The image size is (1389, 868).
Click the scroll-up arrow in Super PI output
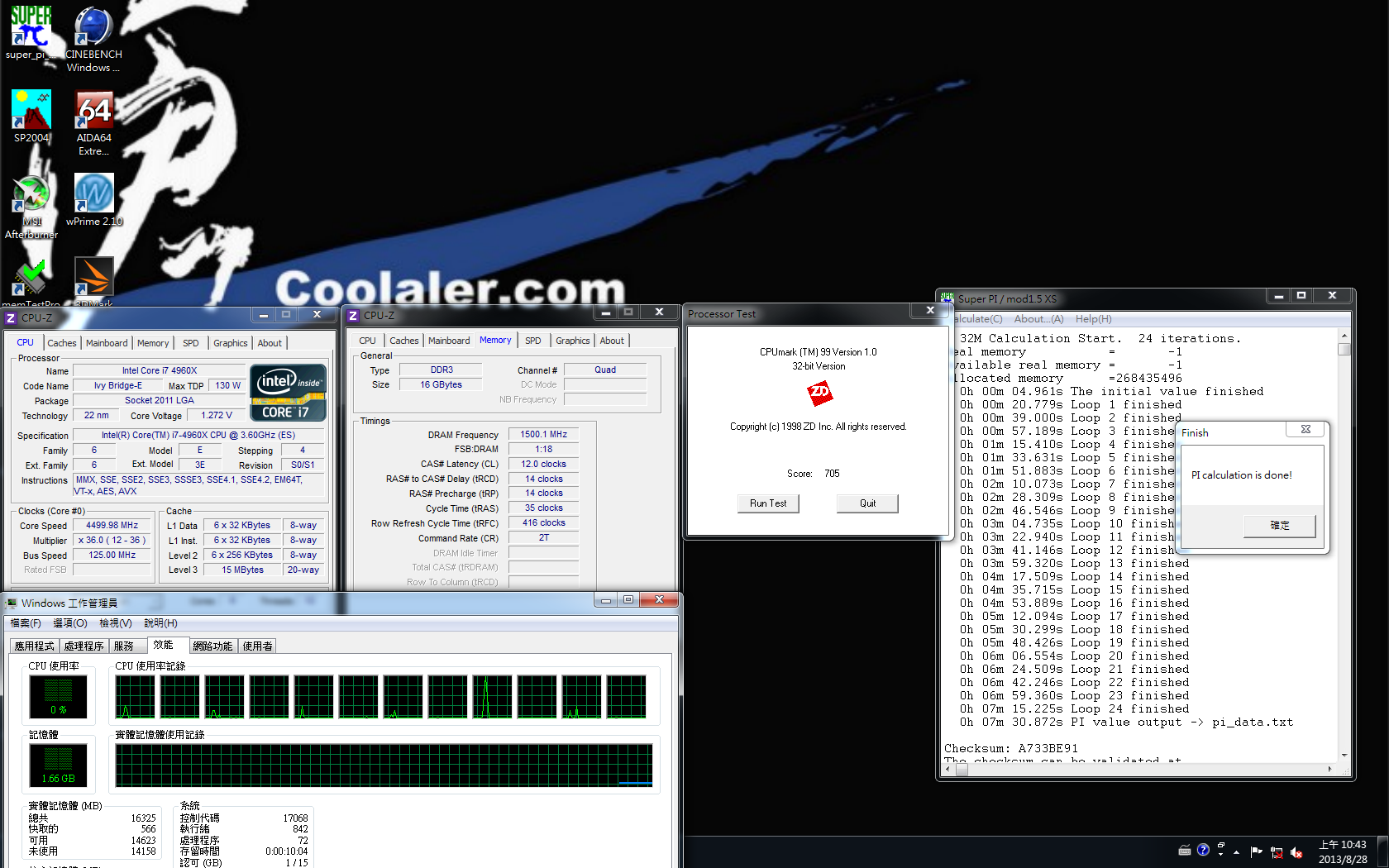(1344, 336)
